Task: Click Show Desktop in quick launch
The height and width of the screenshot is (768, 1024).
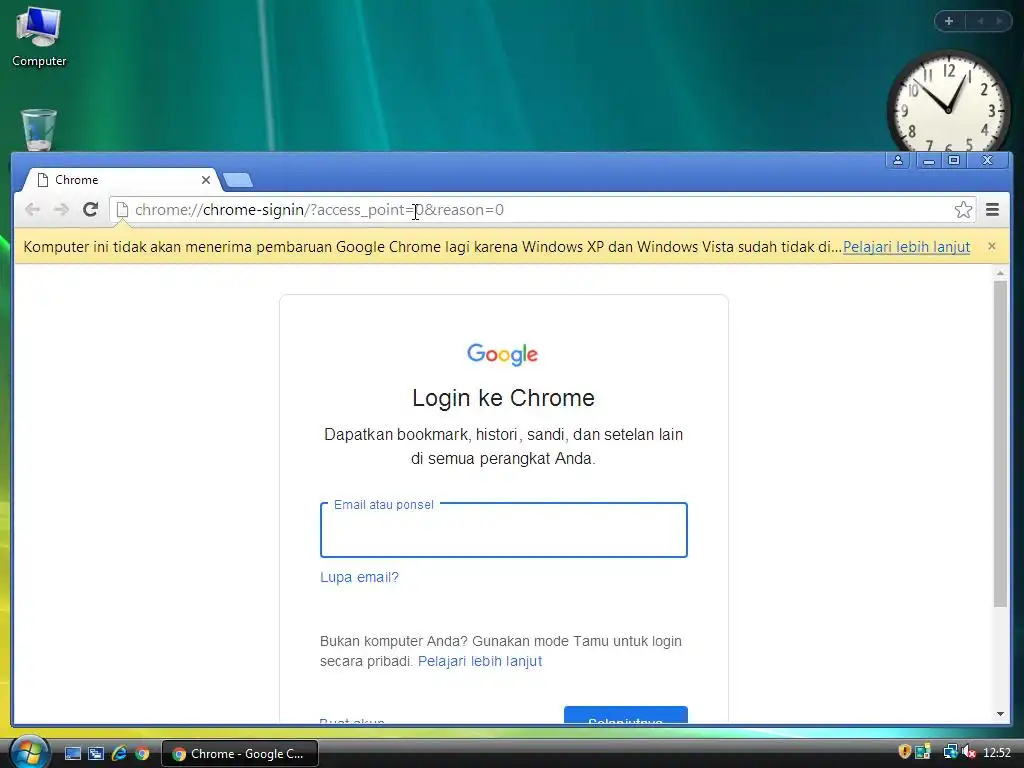Action: (x=72, y=754)
